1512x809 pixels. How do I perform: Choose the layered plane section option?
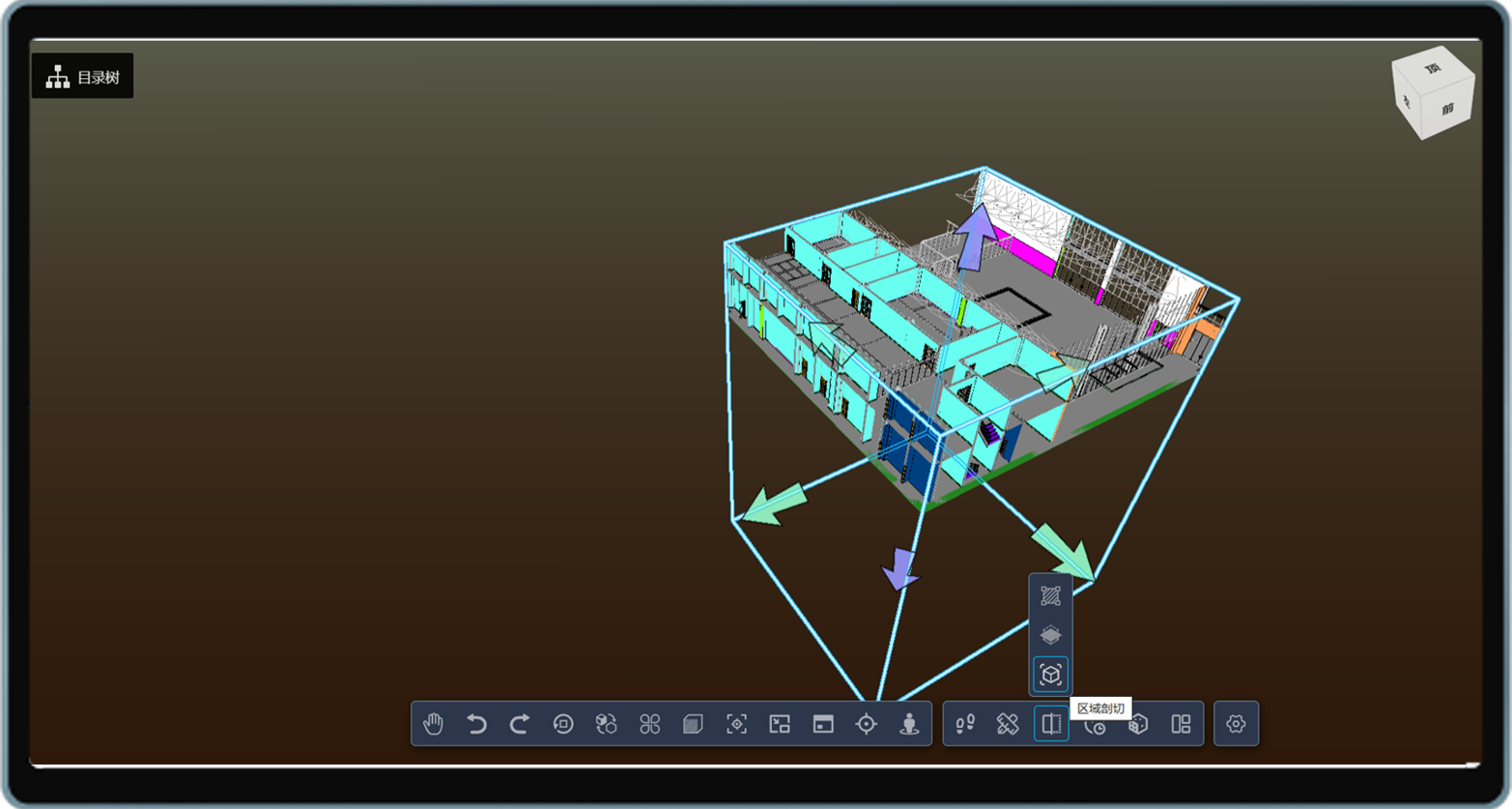point(1051,635)
